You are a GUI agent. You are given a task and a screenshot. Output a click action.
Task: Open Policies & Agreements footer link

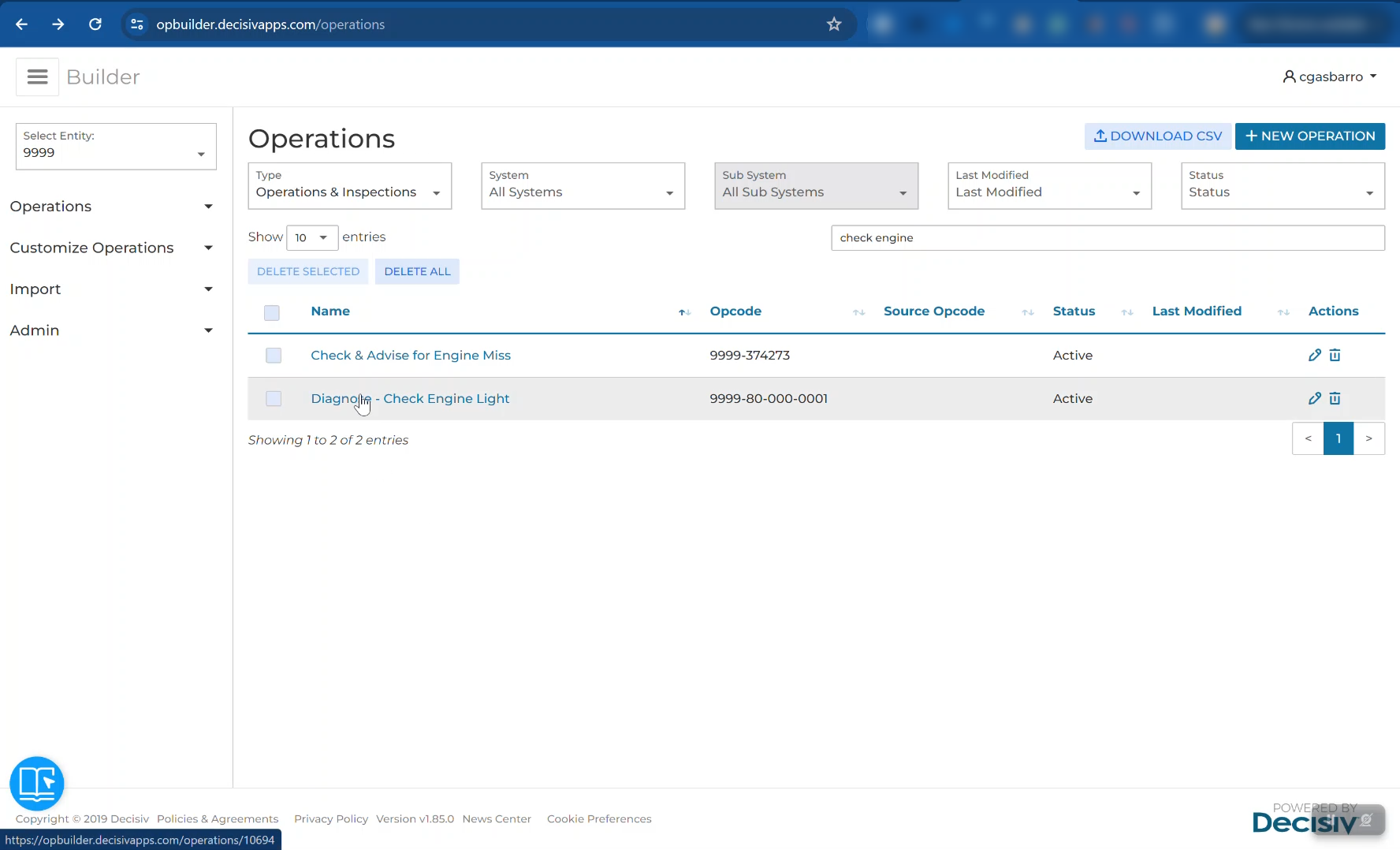tap(218, 818)
